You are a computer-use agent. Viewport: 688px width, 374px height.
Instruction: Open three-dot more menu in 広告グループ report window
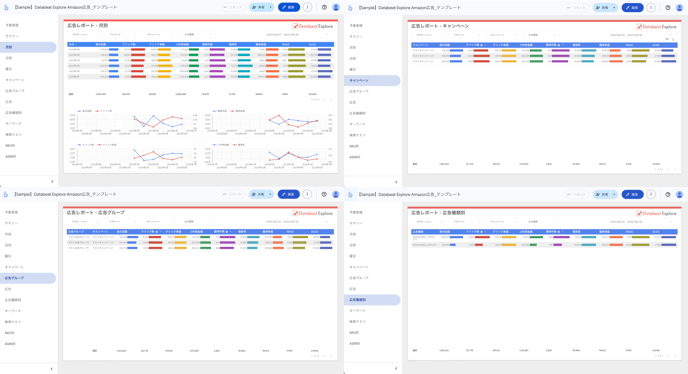307,194
